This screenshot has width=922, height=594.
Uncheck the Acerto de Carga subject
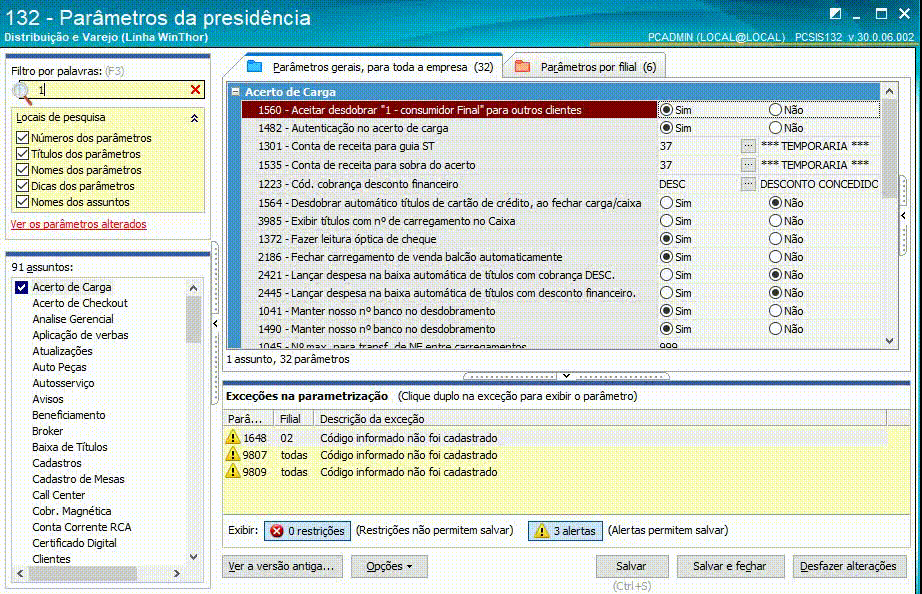pos(22,287)
